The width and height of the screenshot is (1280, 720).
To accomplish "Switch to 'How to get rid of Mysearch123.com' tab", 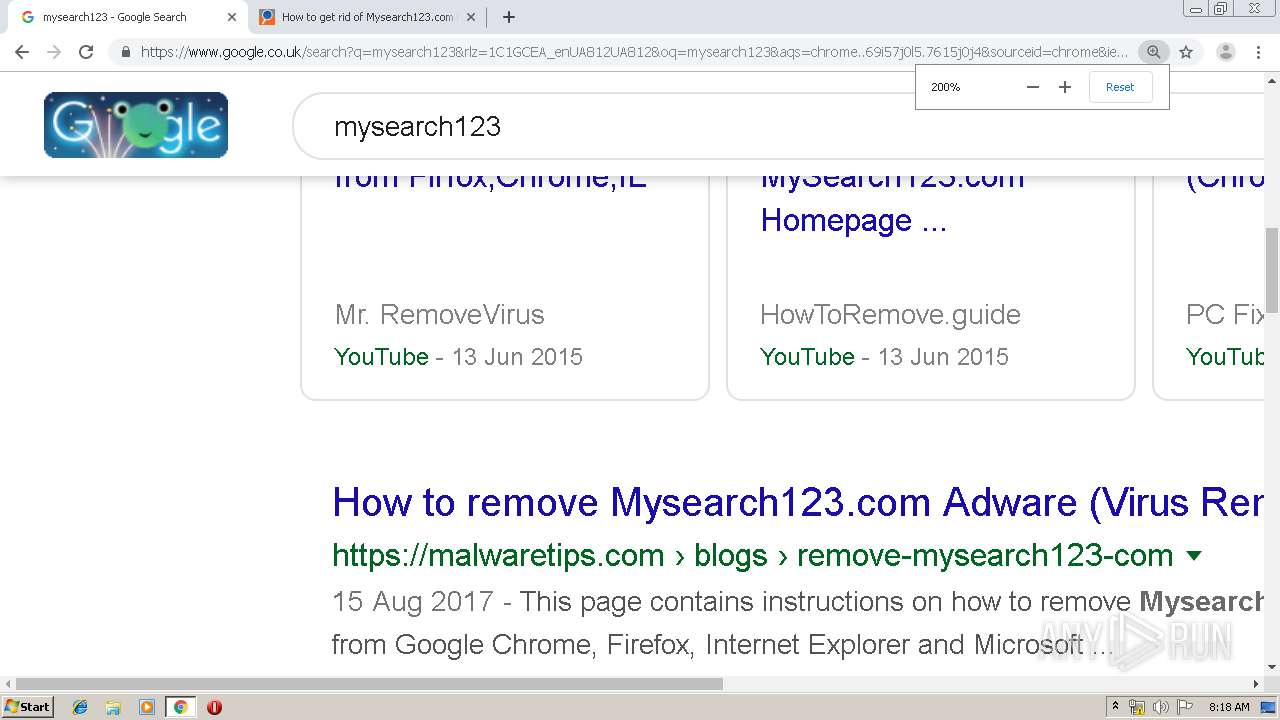I will (366, 17).
